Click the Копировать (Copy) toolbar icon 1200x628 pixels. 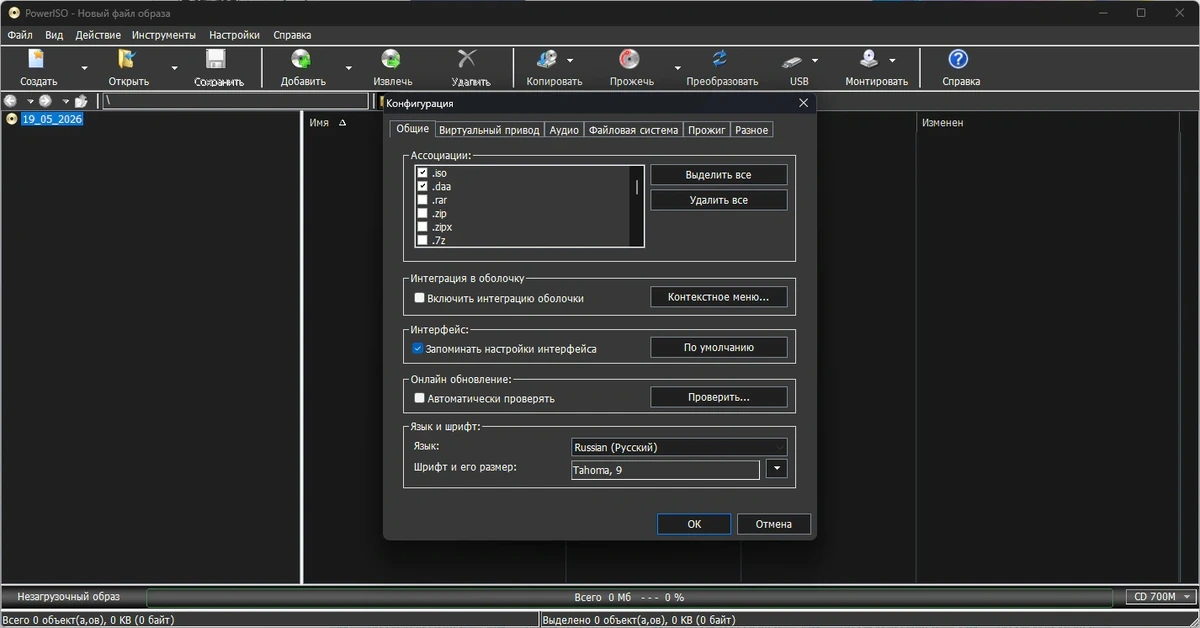click(x=549, y=60)
